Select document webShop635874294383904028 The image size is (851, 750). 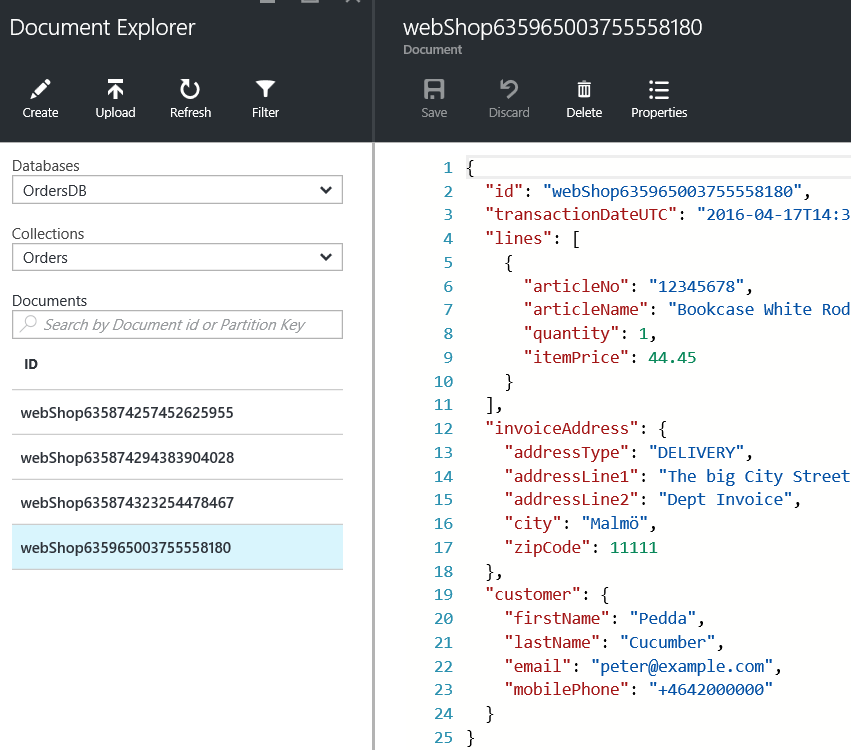(x=127, y=457)
